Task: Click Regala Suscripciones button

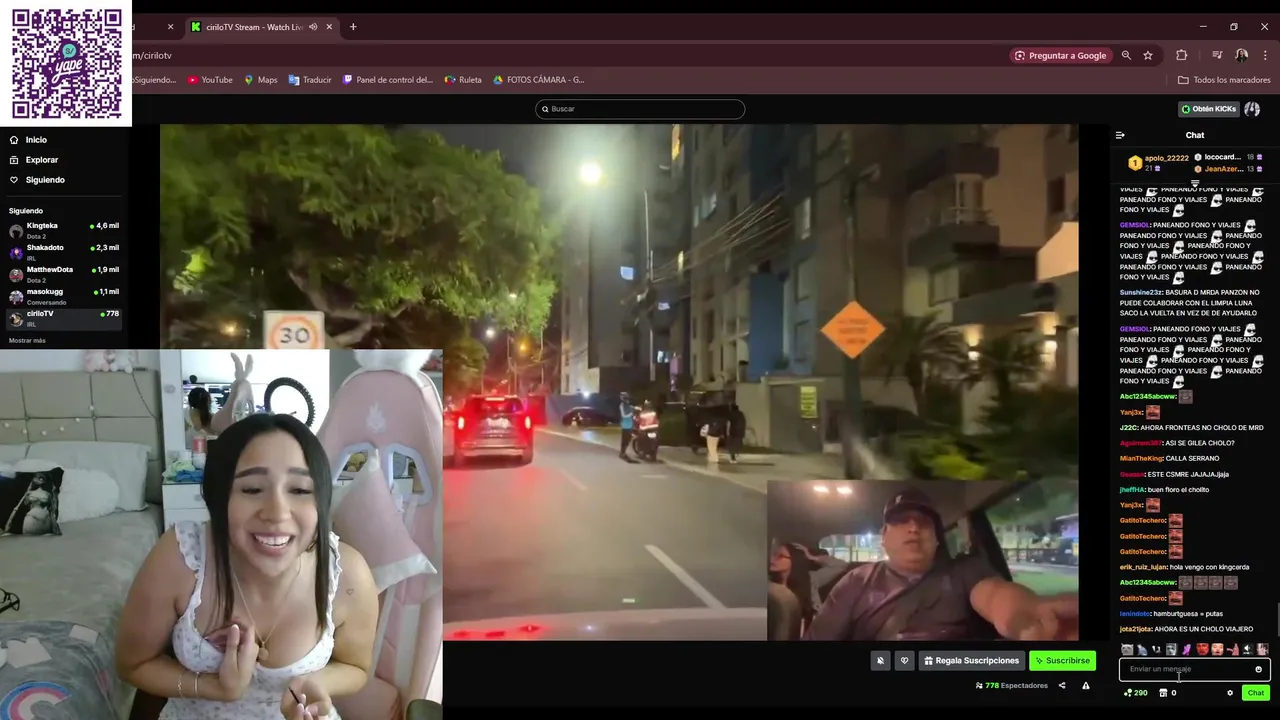Action: pos(972,661)
